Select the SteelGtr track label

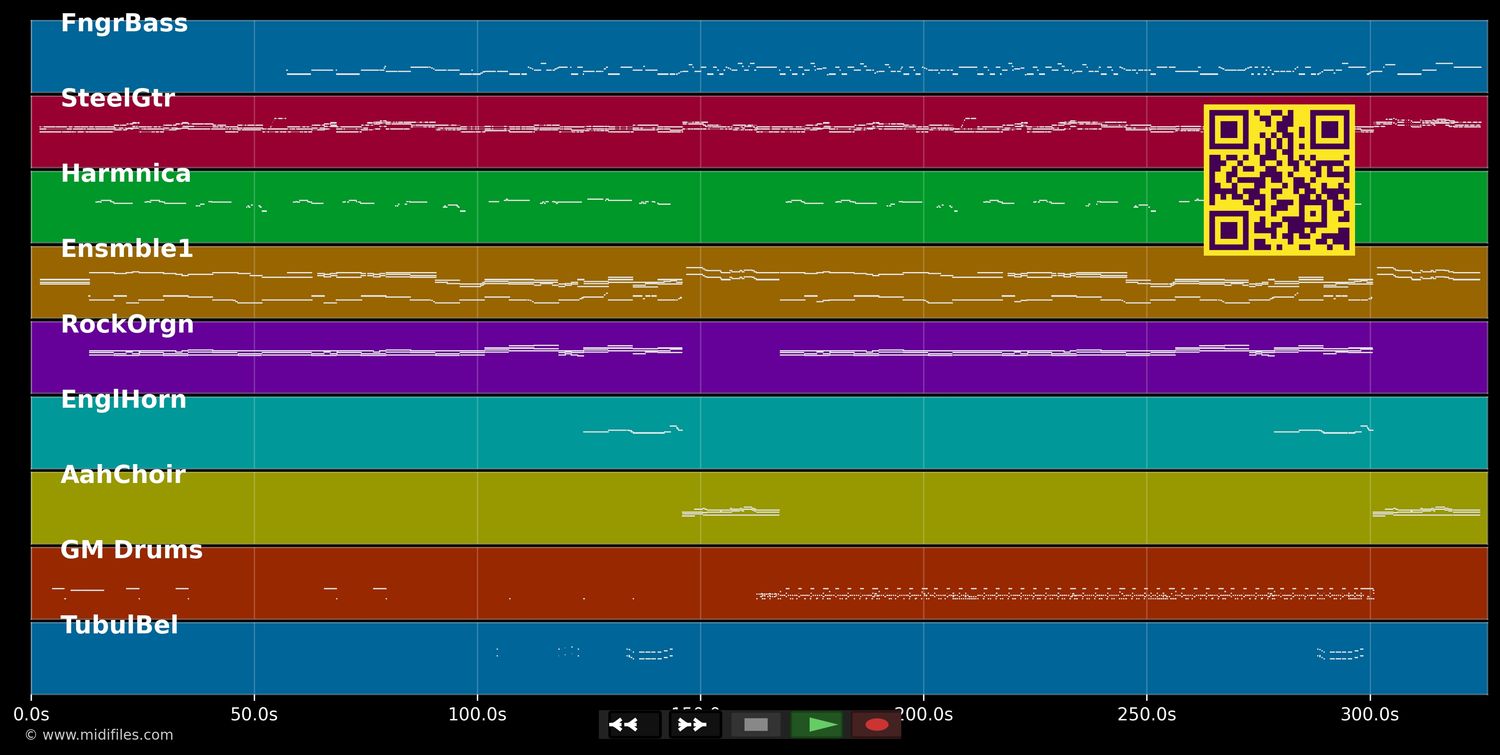(x=117, y=99)
